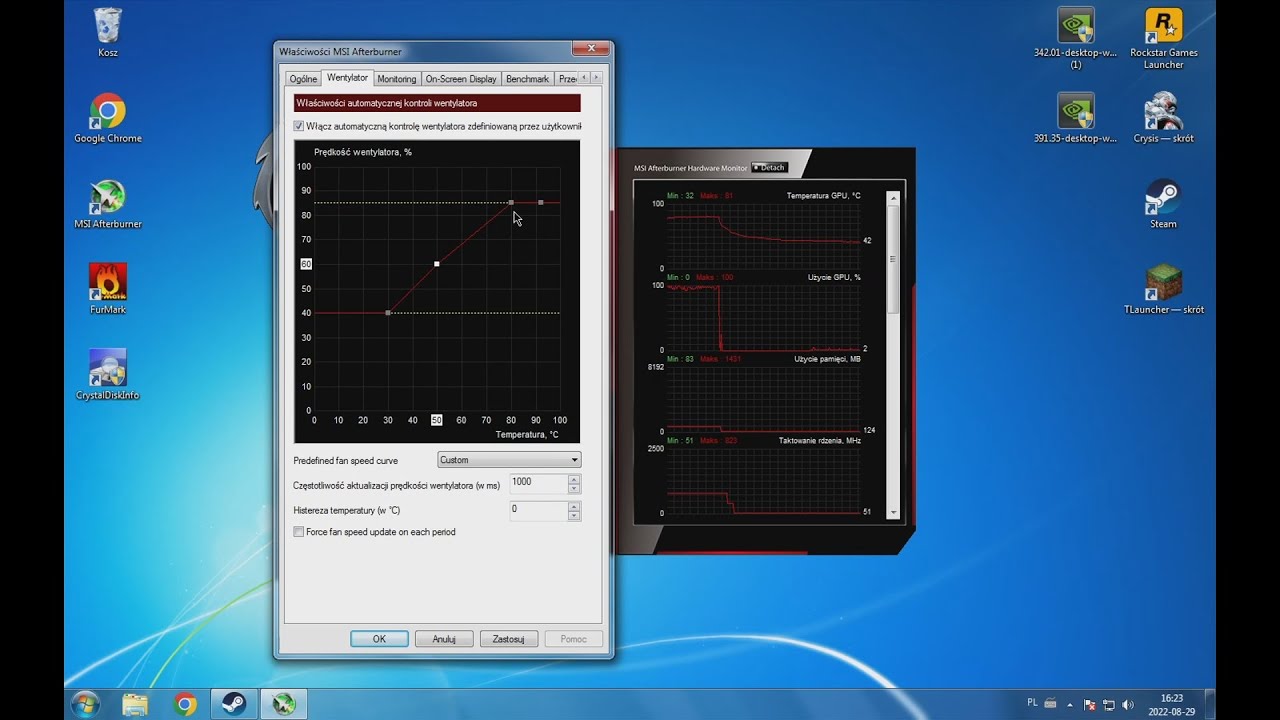Viewport: 1280px width, 720px height.
Task: Open the Crysis shortcut icon
Action: 1163,117
